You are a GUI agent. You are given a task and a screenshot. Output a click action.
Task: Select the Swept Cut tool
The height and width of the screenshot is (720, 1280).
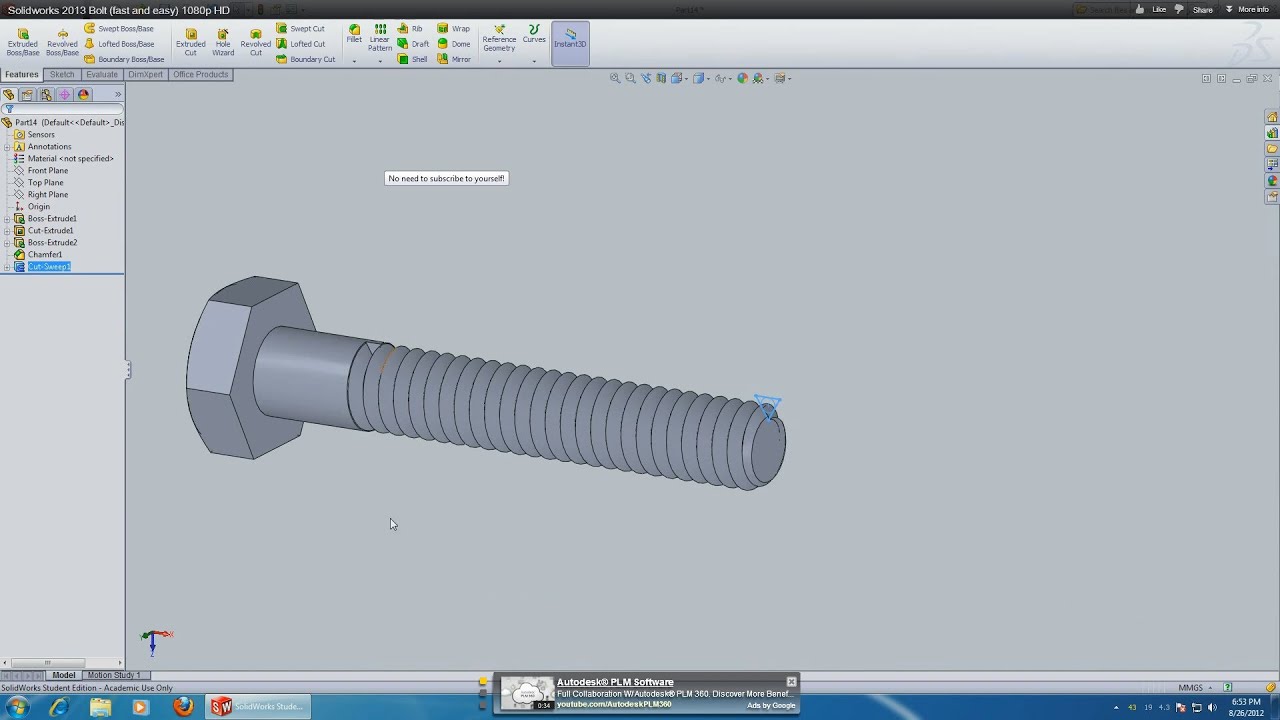[x=300, y=29]
